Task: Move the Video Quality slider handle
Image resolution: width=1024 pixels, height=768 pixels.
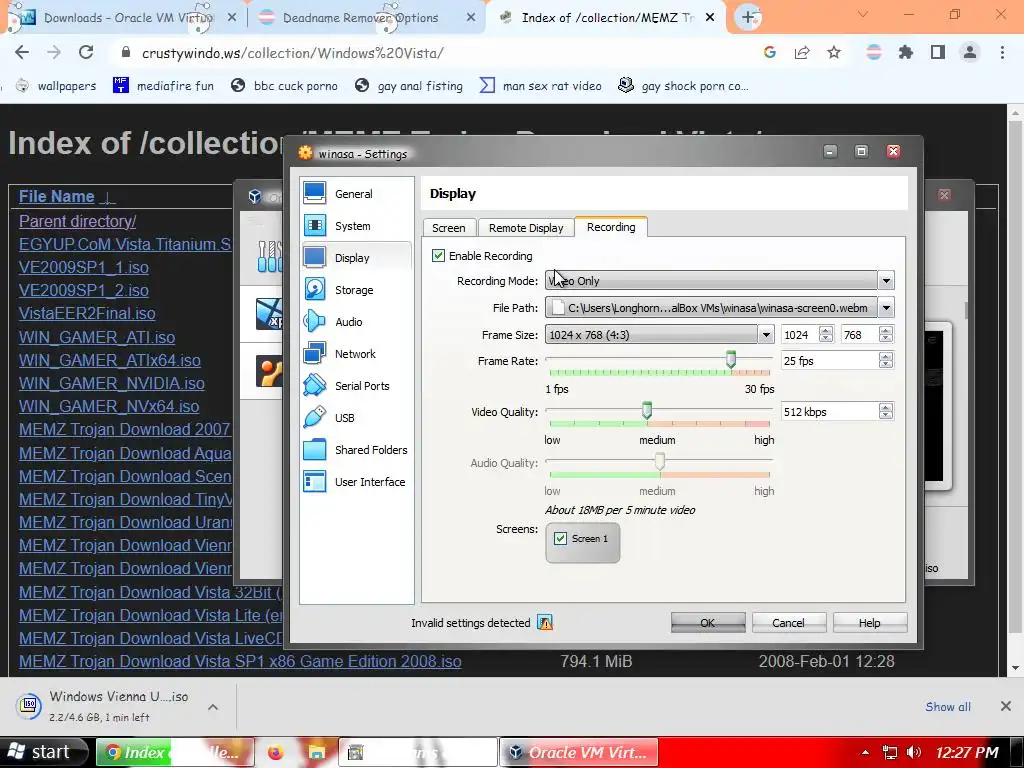Action: pos(647,409)
